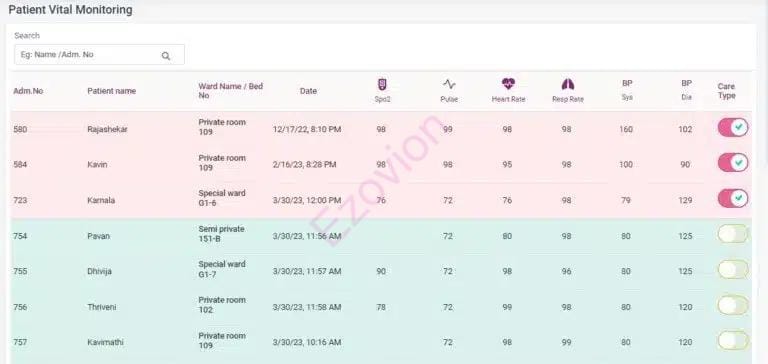Click ward Special ward G1-7
768x364 pixels.
[x=222, y=269]
